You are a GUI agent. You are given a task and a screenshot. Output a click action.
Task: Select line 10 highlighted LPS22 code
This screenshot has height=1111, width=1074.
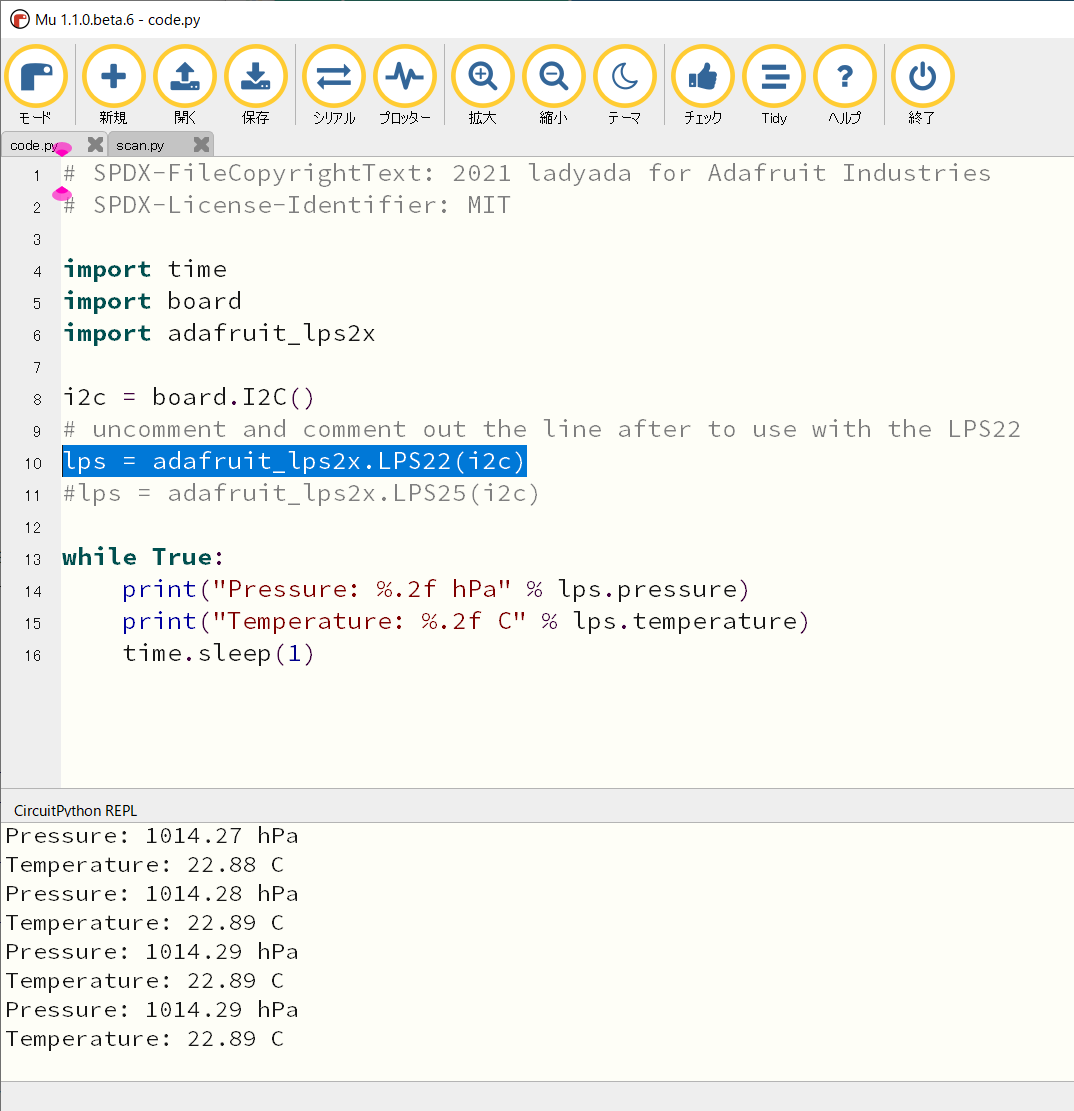click(294, 461)
